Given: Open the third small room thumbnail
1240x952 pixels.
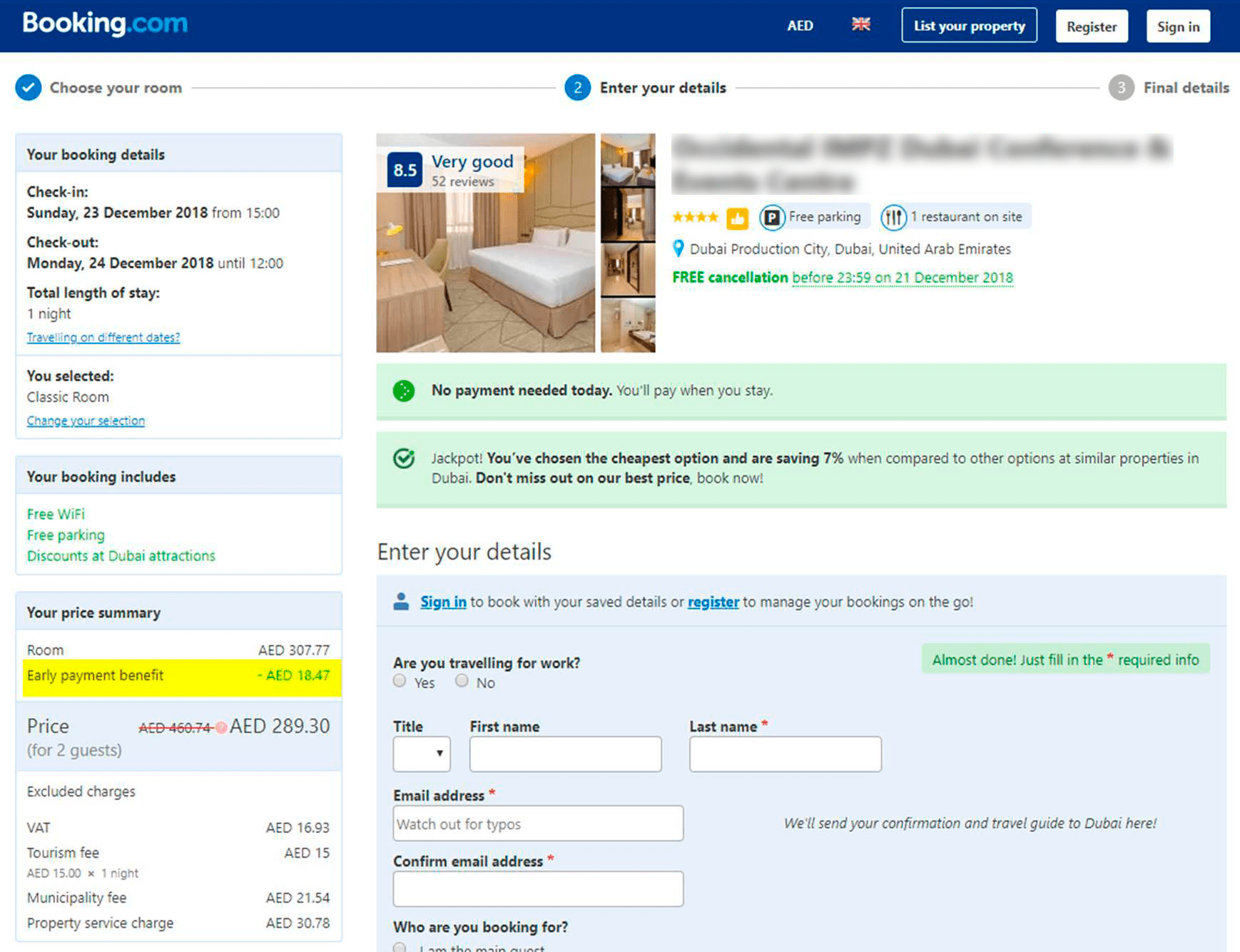Looking at the screenshot, I should tap(628, 270).
